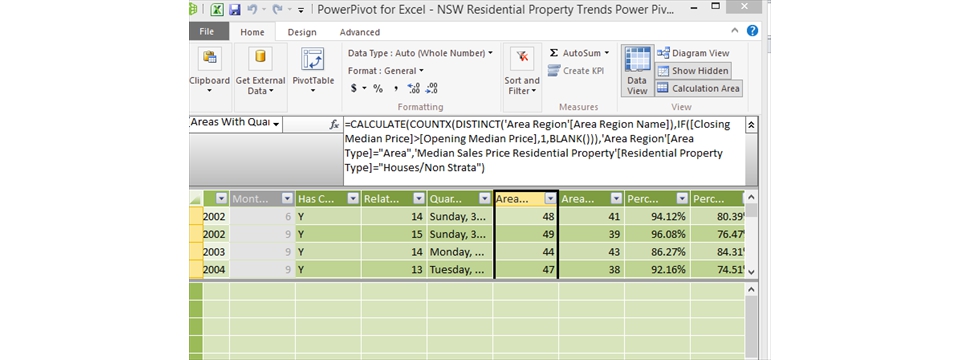The height and width of the screenshot is (360, 960).
Task: Open filter dropdown on Quar... column
Action: point(485,198)
